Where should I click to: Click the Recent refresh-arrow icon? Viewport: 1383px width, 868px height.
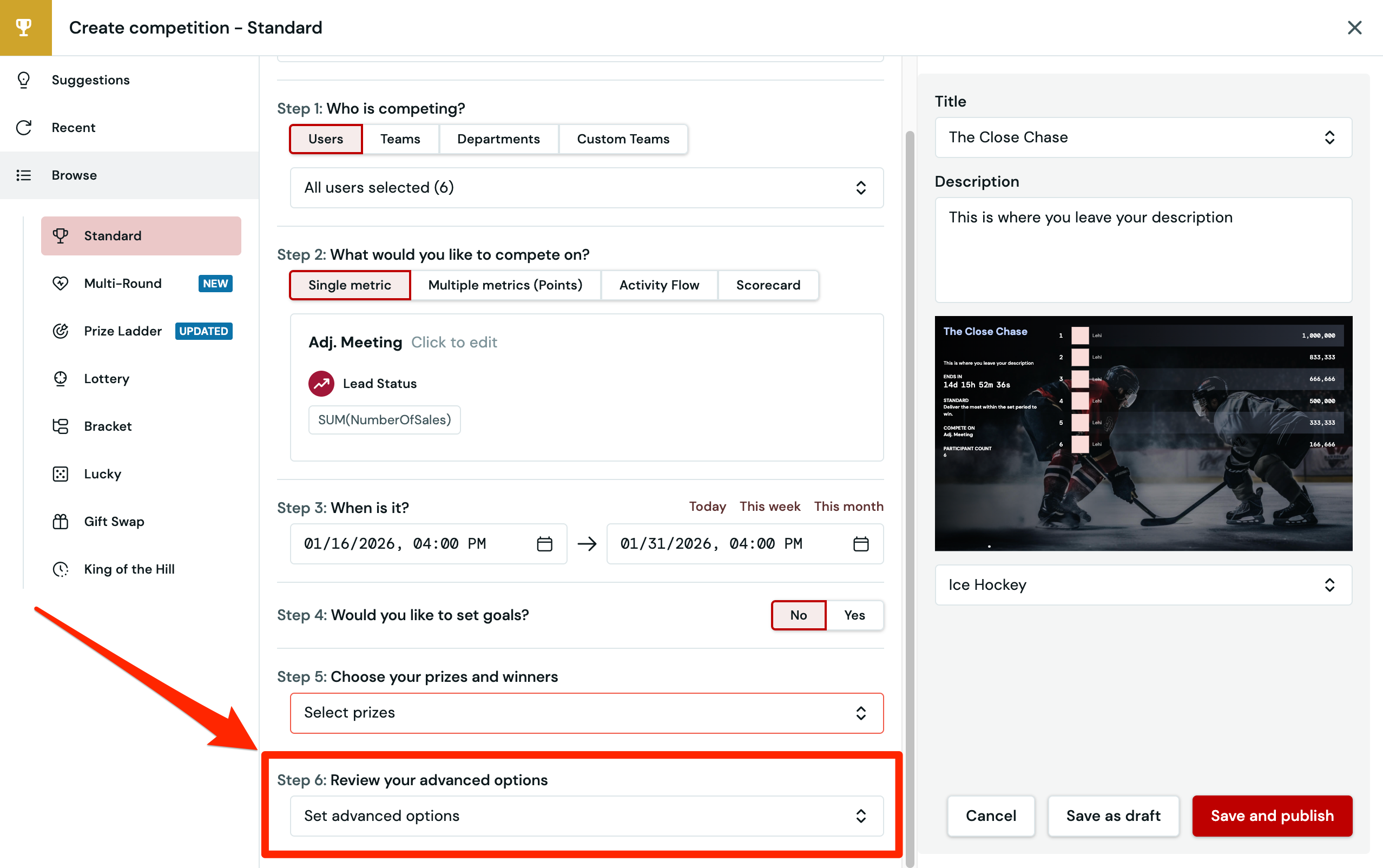click(x=23, y=128)
